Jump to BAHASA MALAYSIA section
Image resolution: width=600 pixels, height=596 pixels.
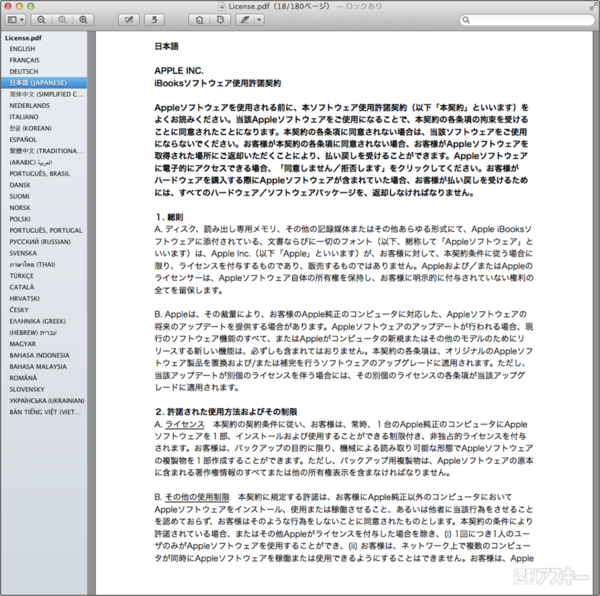(x=38, y=366)
